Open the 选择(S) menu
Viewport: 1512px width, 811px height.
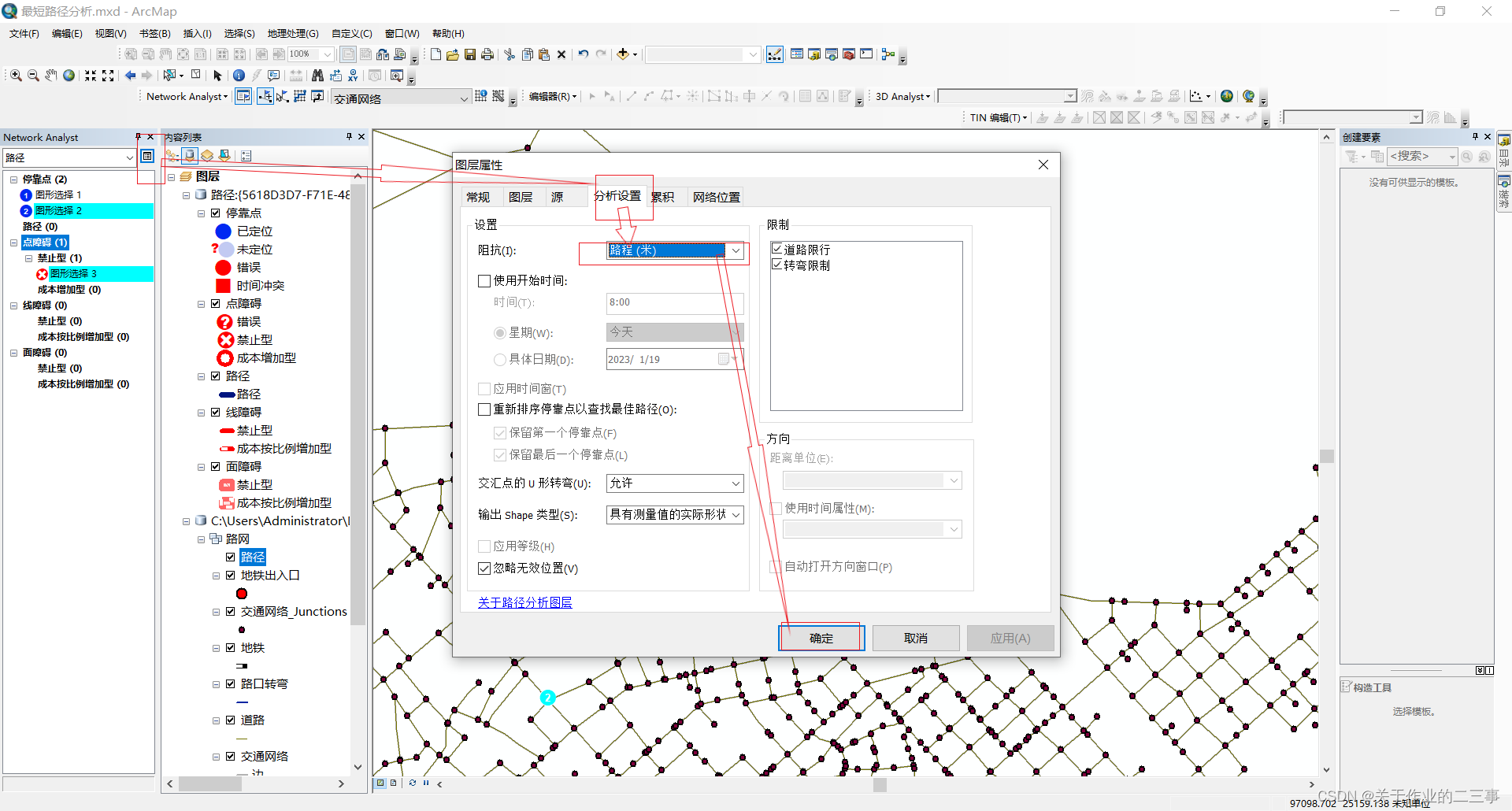point(239,33)
